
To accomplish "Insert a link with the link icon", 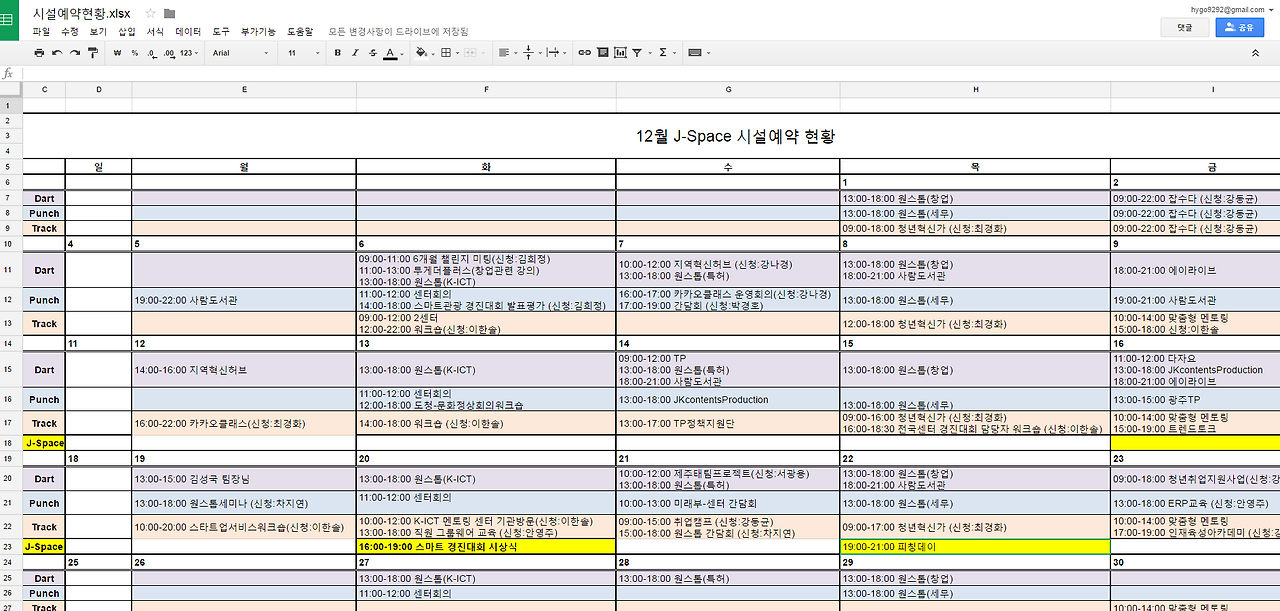I will click(x=585, y=52).
